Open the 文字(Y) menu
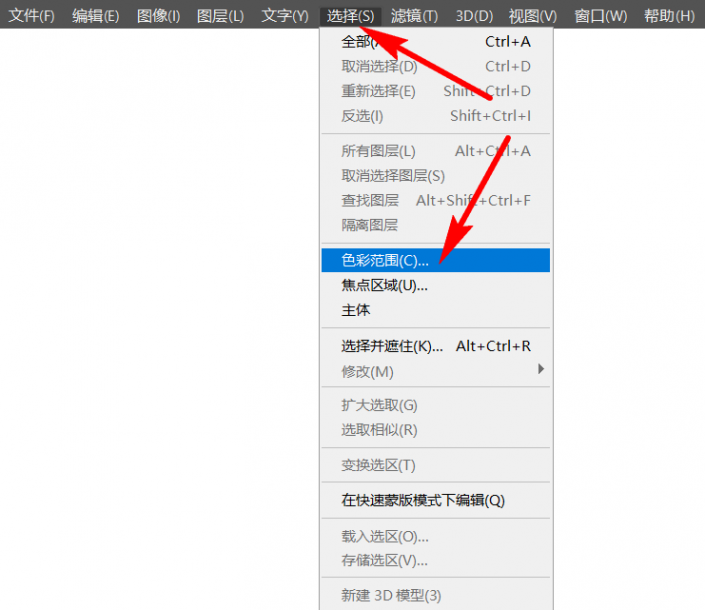This screenshot has height=610, width=705. tap(284, 16)
